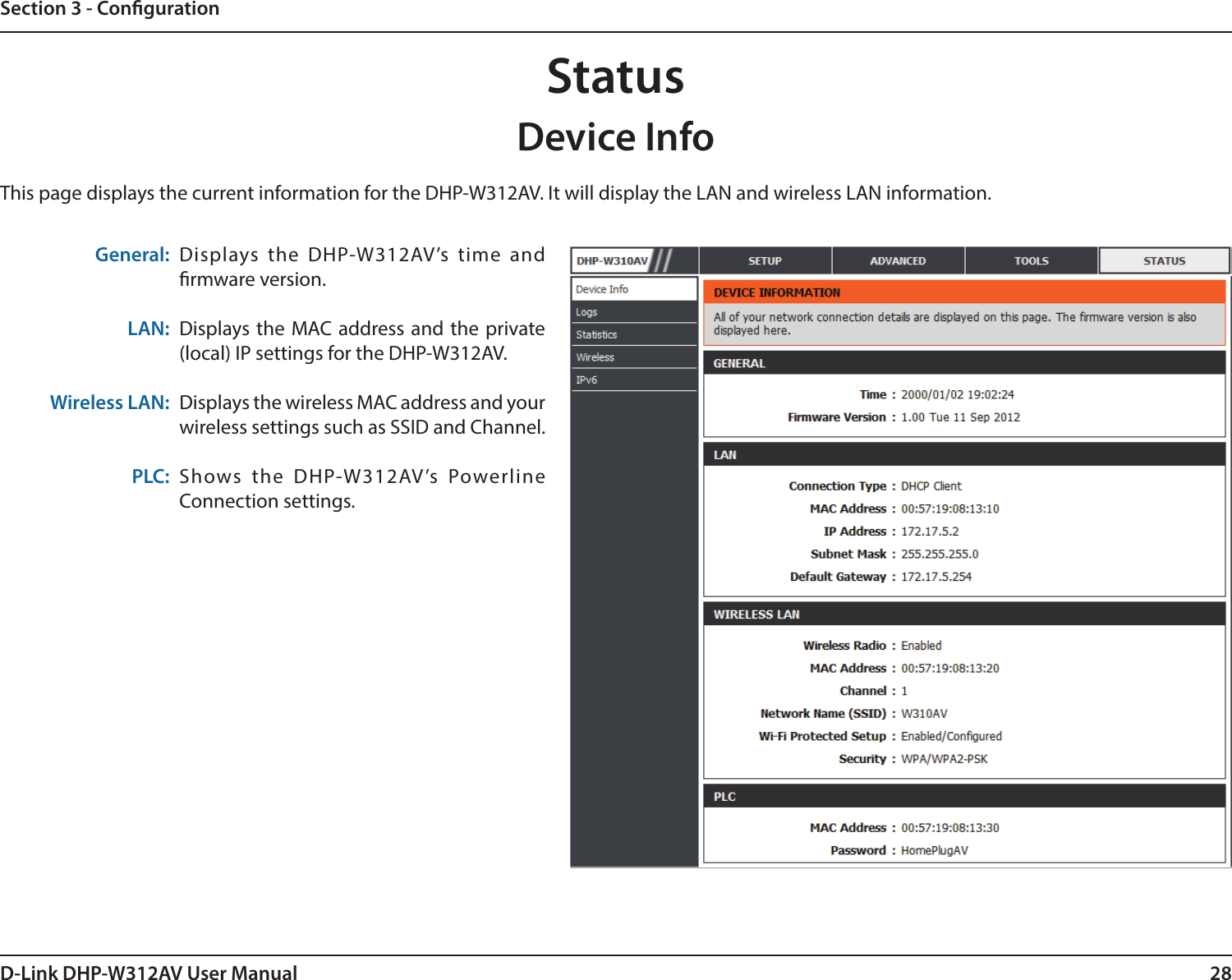The image size is (1232, 980).
Task: Click the Wi-Fi Protected Setup label
Action: coord(823,736)
